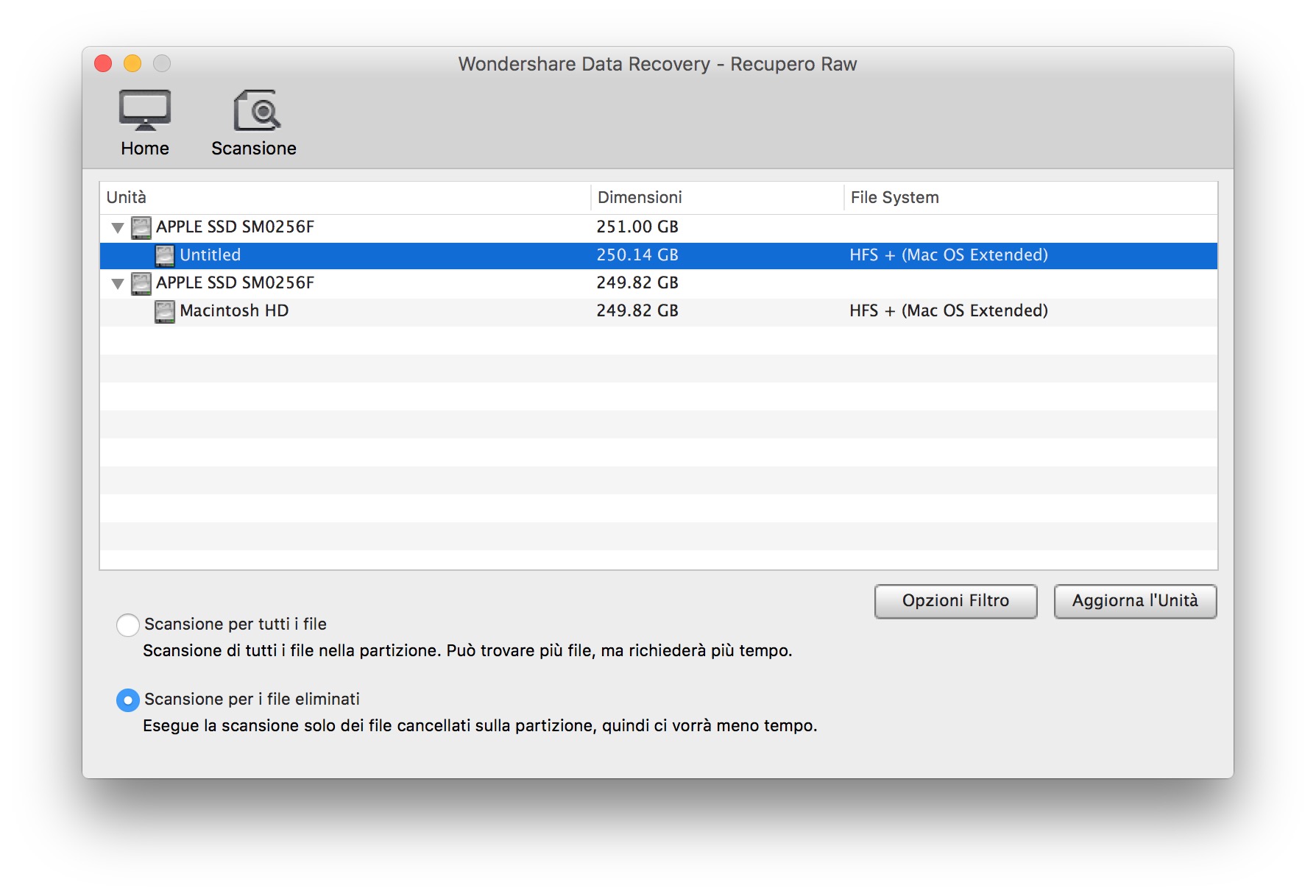Screen dimensions: 1316x896
Task: Click the Scansione magnifier icon
Action: 256,110
